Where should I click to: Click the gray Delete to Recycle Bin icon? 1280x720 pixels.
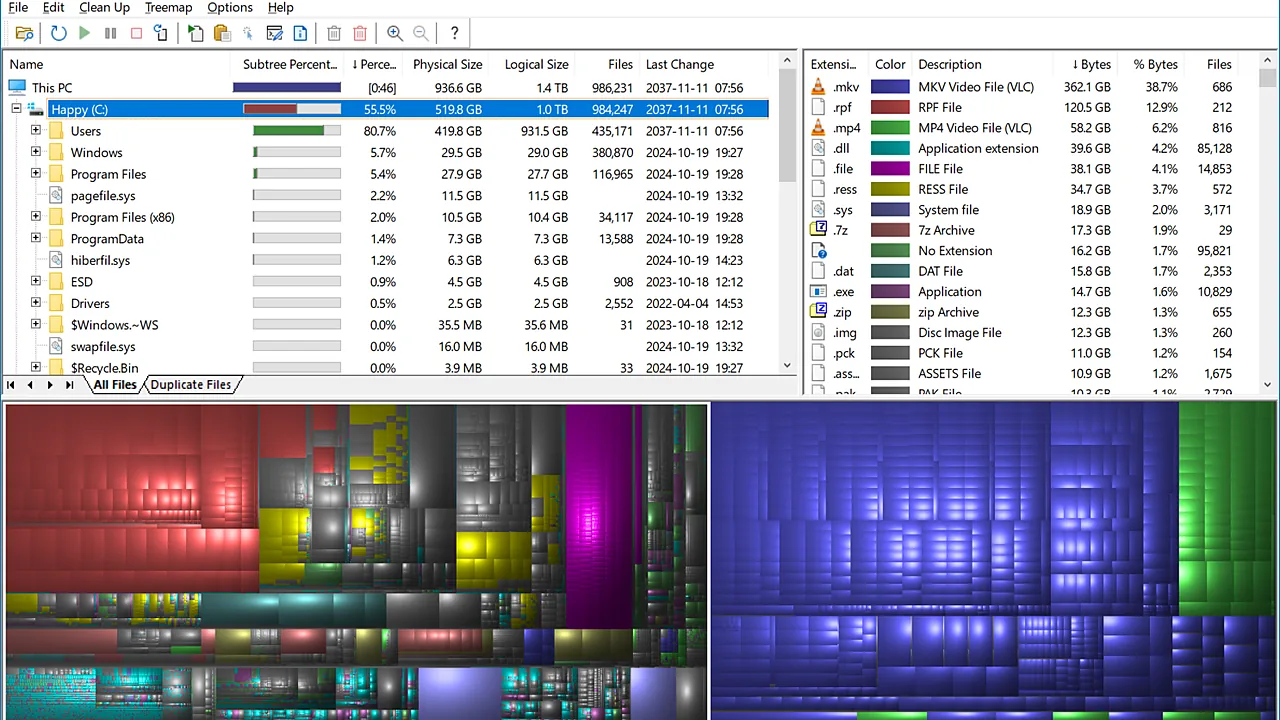[x=334, y=33]
